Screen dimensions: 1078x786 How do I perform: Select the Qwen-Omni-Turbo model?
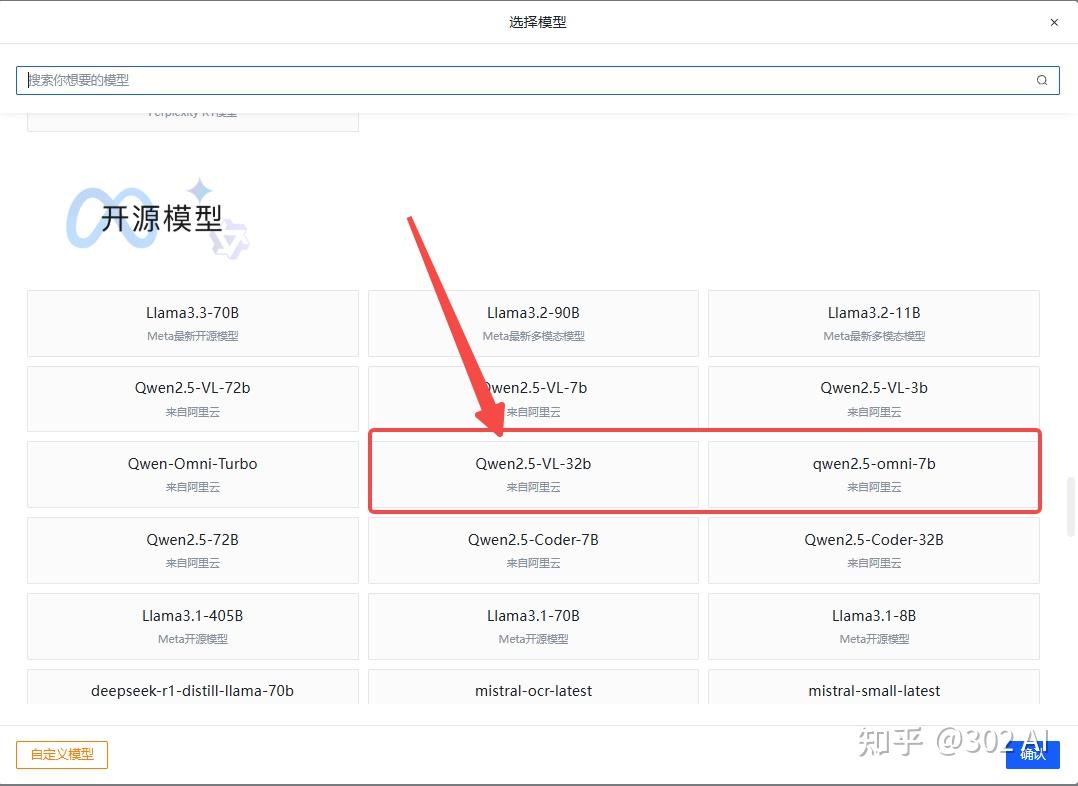192,472
